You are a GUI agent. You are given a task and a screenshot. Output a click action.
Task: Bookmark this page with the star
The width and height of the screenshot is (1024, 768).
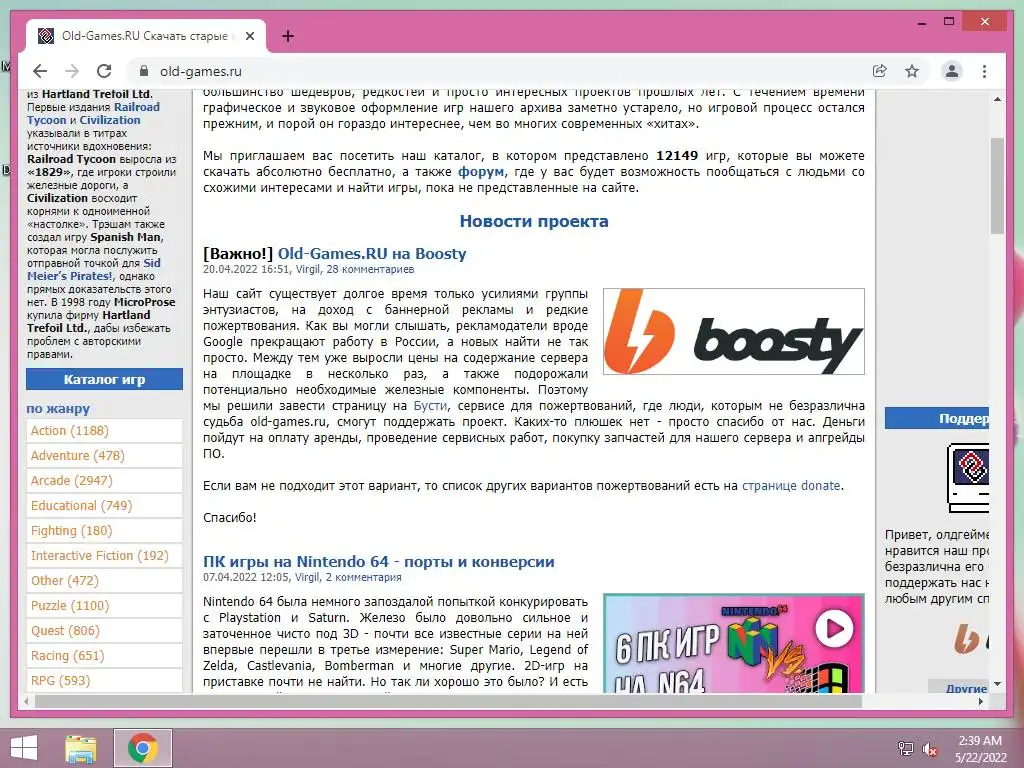click(912, 71)
